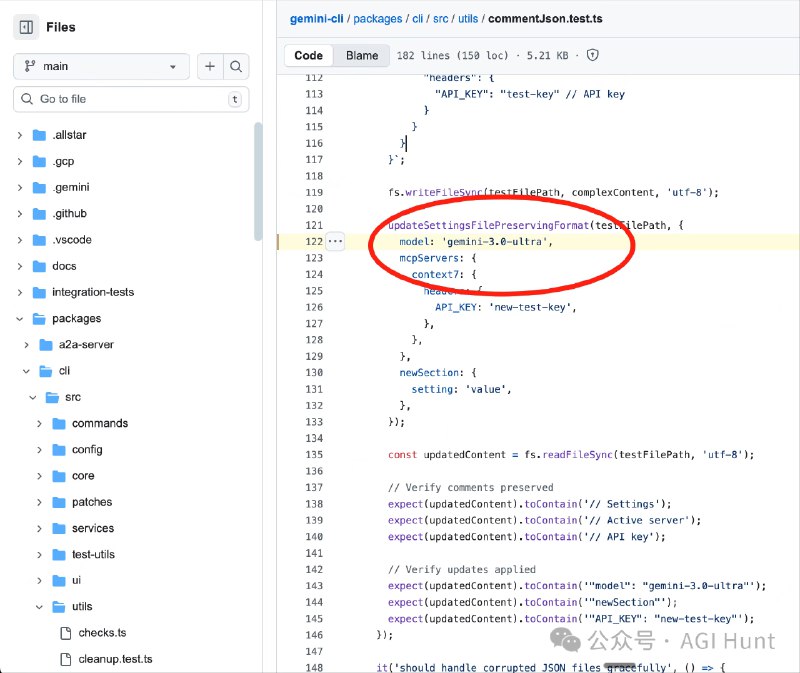Open gemini-cli breadcrumb link

click(318, 18)
